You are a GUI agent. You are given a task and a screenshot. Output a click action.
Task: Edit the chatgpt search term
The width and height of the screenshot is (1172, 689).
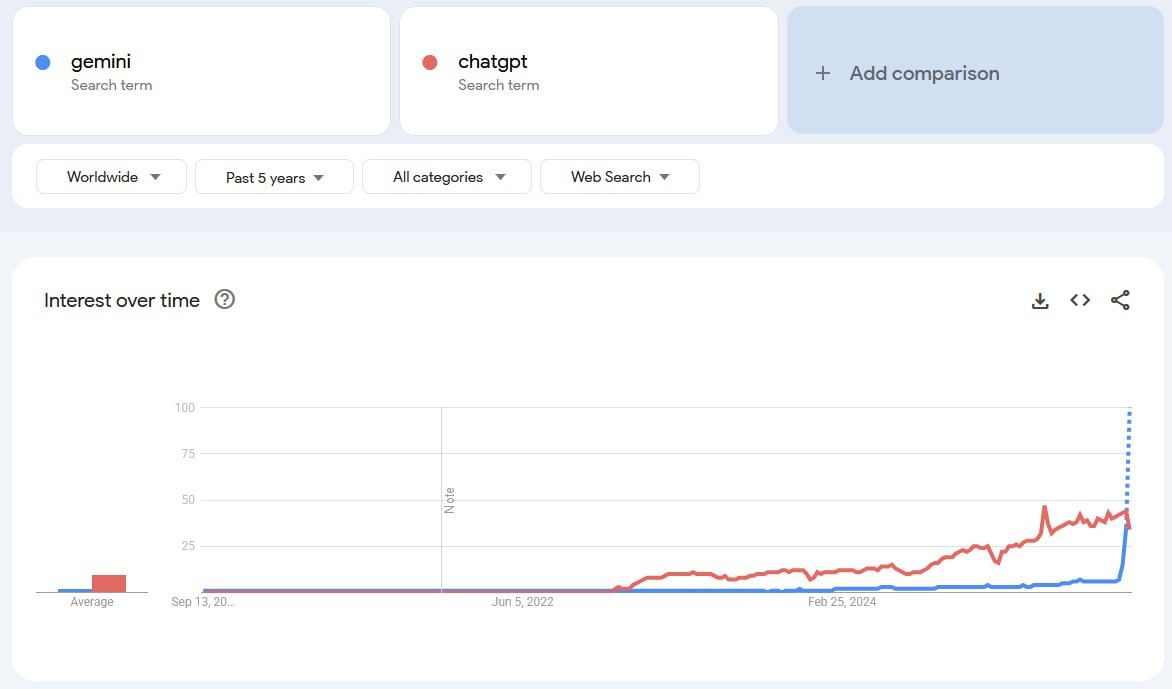(x=492, y=62)
